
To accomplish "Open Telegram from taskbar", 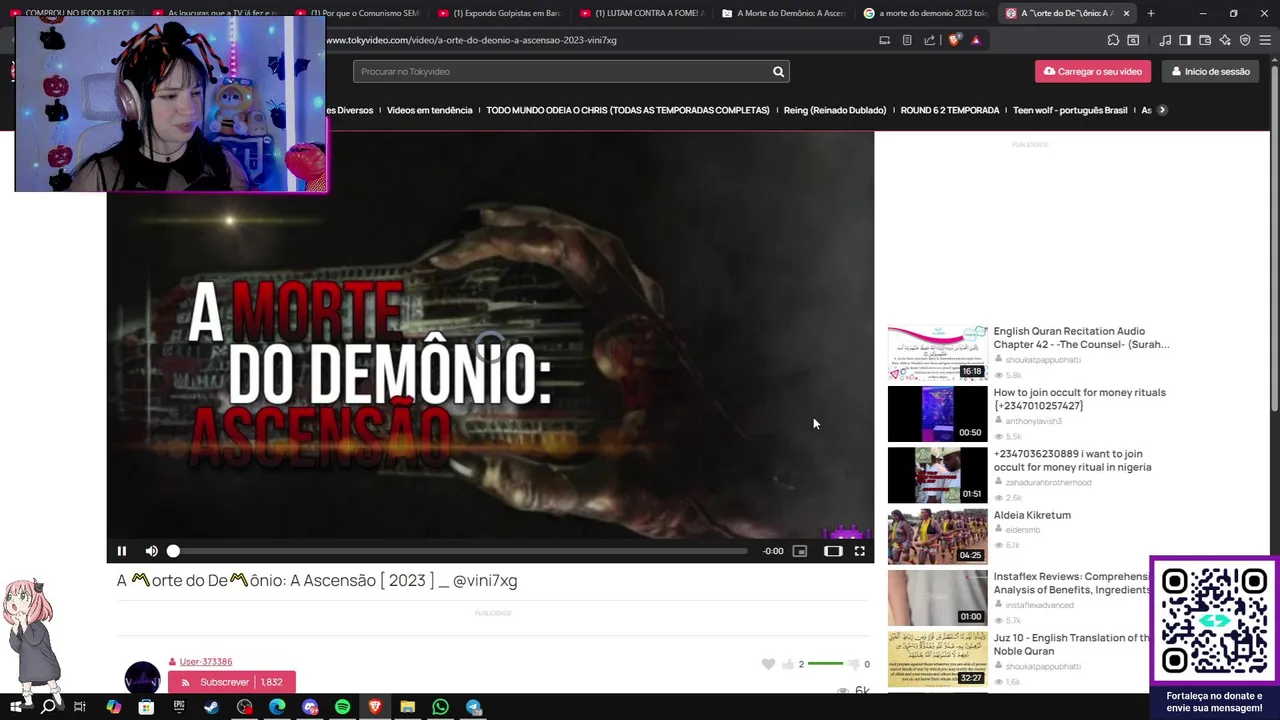I will click(473, 707).
